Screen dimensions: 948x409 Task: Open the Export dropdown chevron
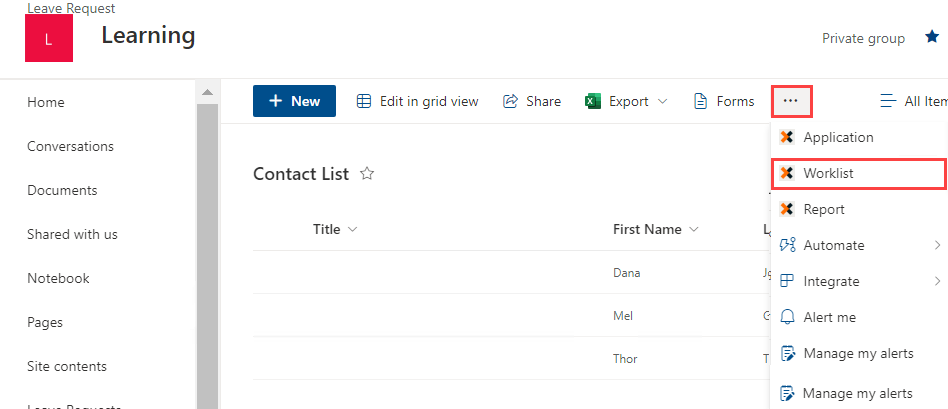[662, 101]
